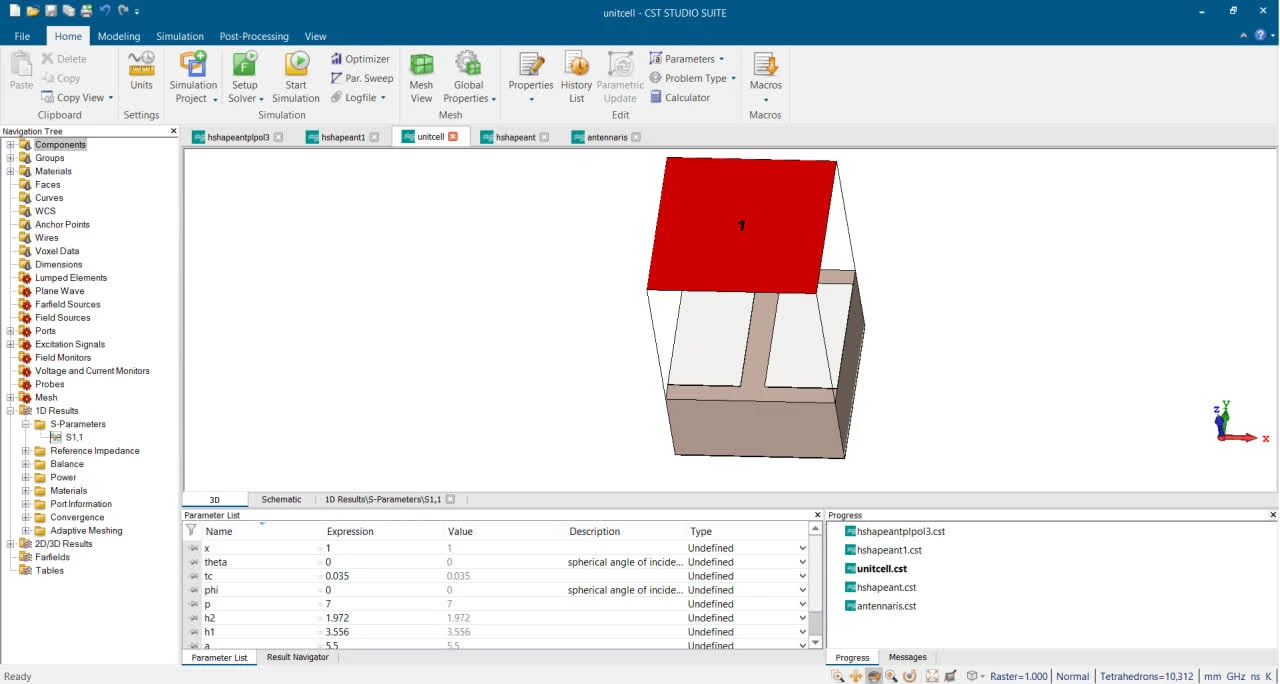Open Type dropdown for theta parameter
Viewport: 1280px width, 684px height.
click(x=801, y=562)
